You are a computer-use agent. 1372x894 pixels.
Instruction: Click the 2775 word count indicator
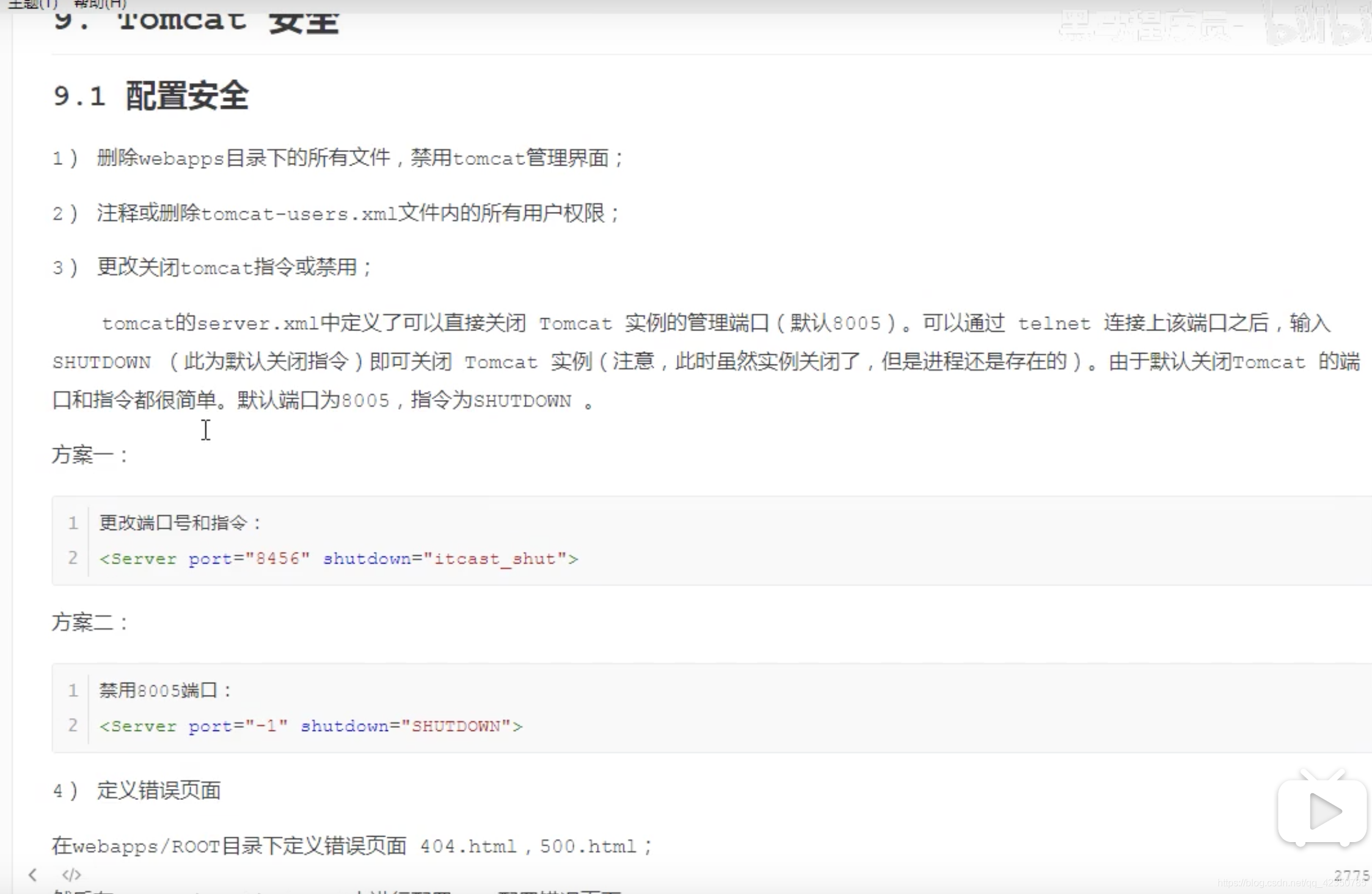pyautogui.click(x=1351, y=875)
